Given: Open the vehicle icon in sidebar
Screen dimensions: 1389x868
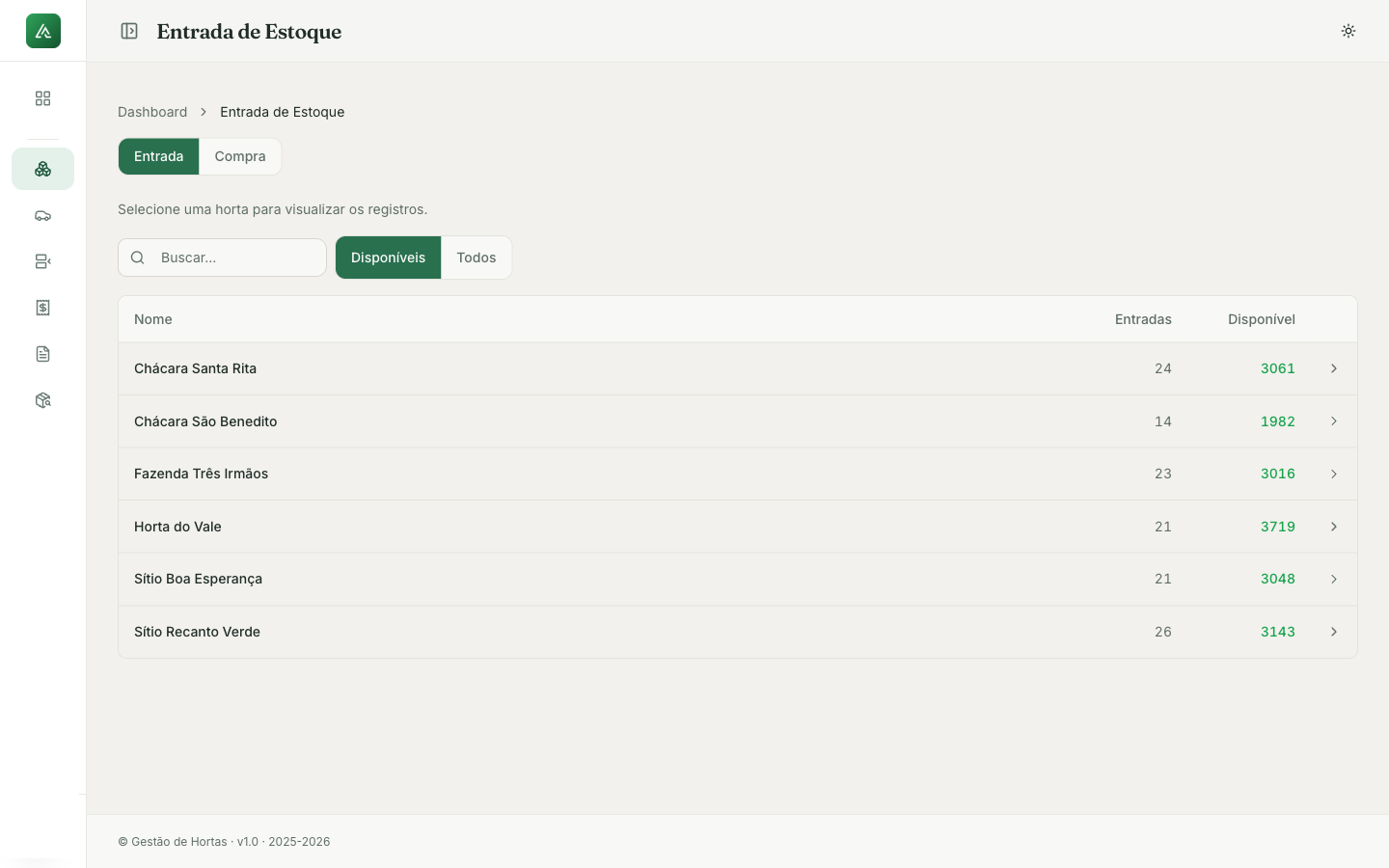Looking at the screenshot, I should point(42,215).
